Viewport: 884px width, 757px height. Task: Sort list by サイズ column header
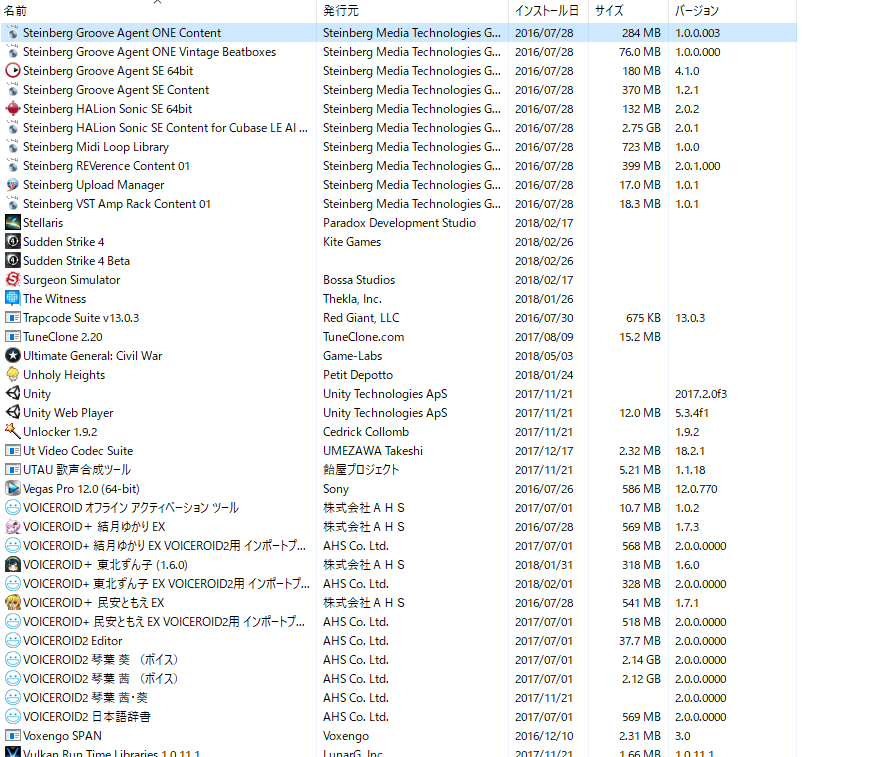click(x=628, y=11)
